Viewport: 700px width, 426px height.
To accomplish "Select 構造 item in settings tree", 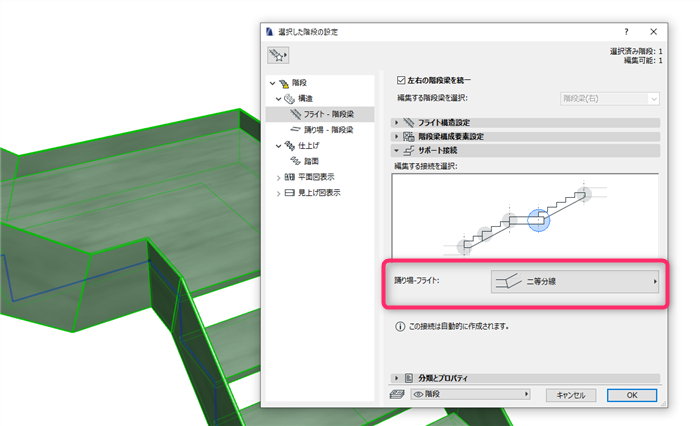I will coord(305,99).
